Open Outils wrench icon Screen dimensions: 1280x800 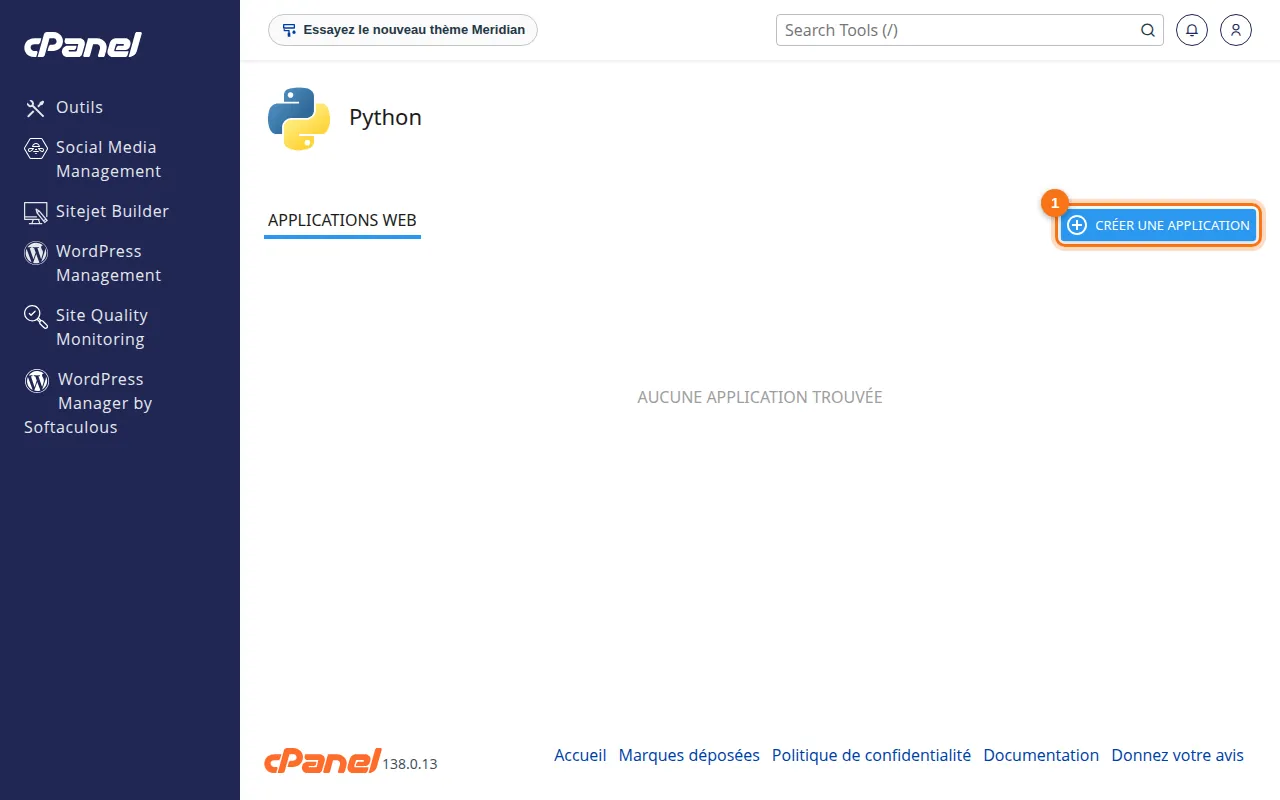coord(36,108)
